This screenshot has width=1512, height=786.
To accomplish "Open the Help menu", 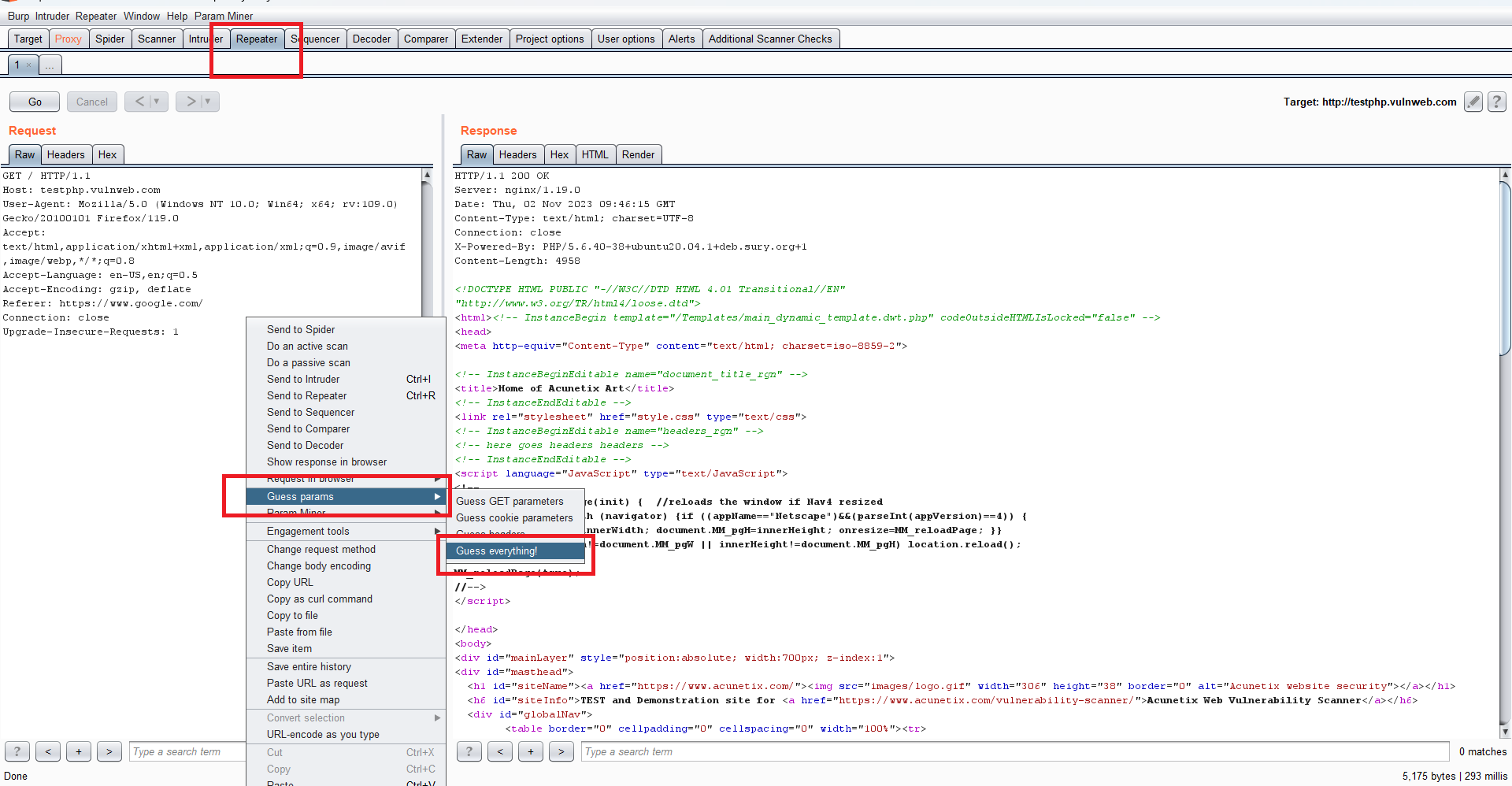I will 177,16.
